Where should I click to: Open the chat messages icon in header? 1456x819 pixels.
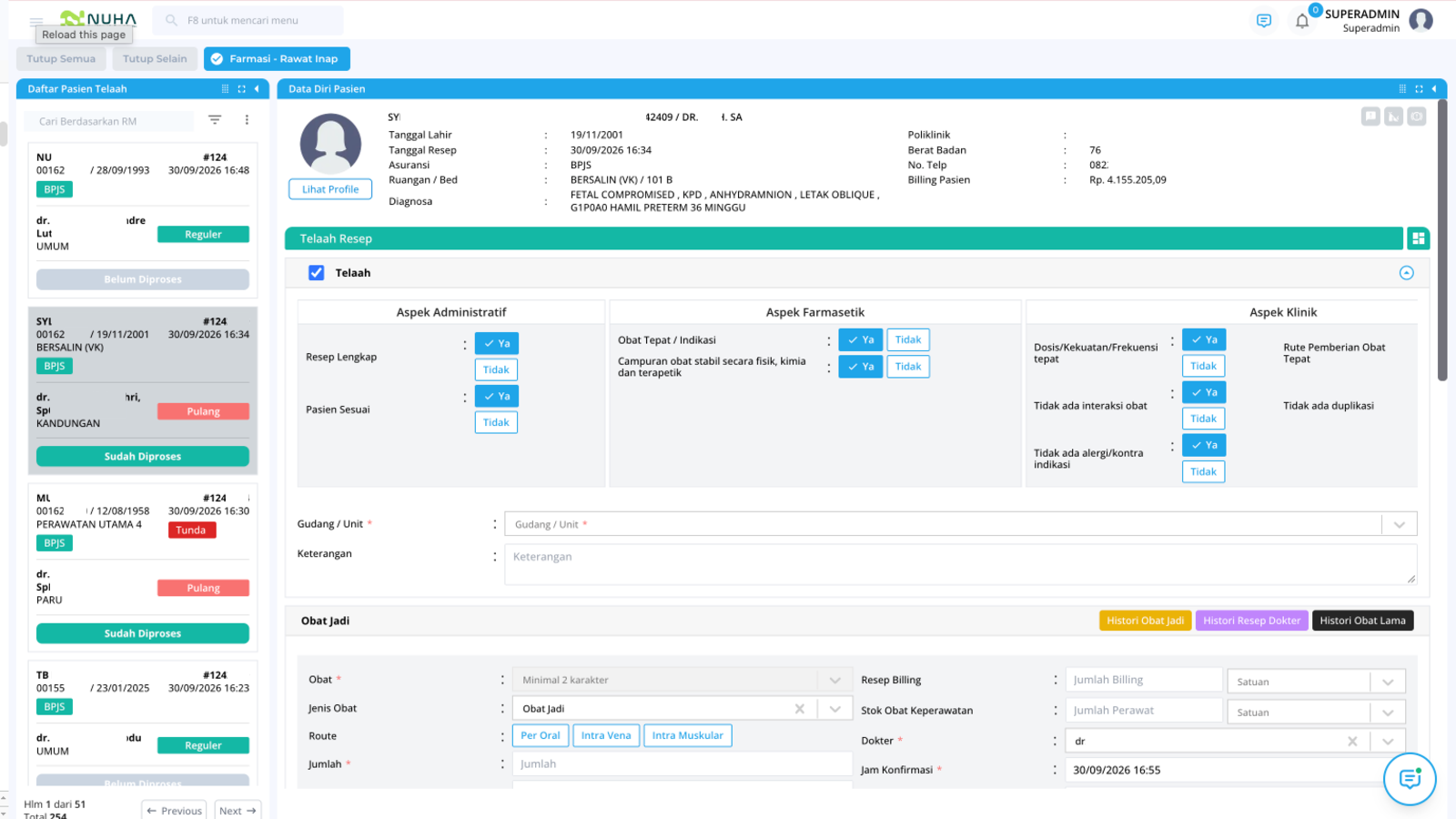[x=1264, y=20]
